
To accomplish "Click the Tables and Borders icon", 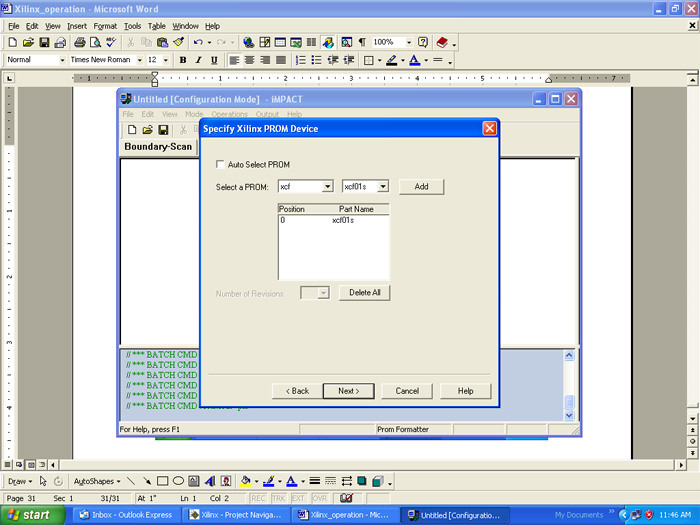I will coord(264,42).
